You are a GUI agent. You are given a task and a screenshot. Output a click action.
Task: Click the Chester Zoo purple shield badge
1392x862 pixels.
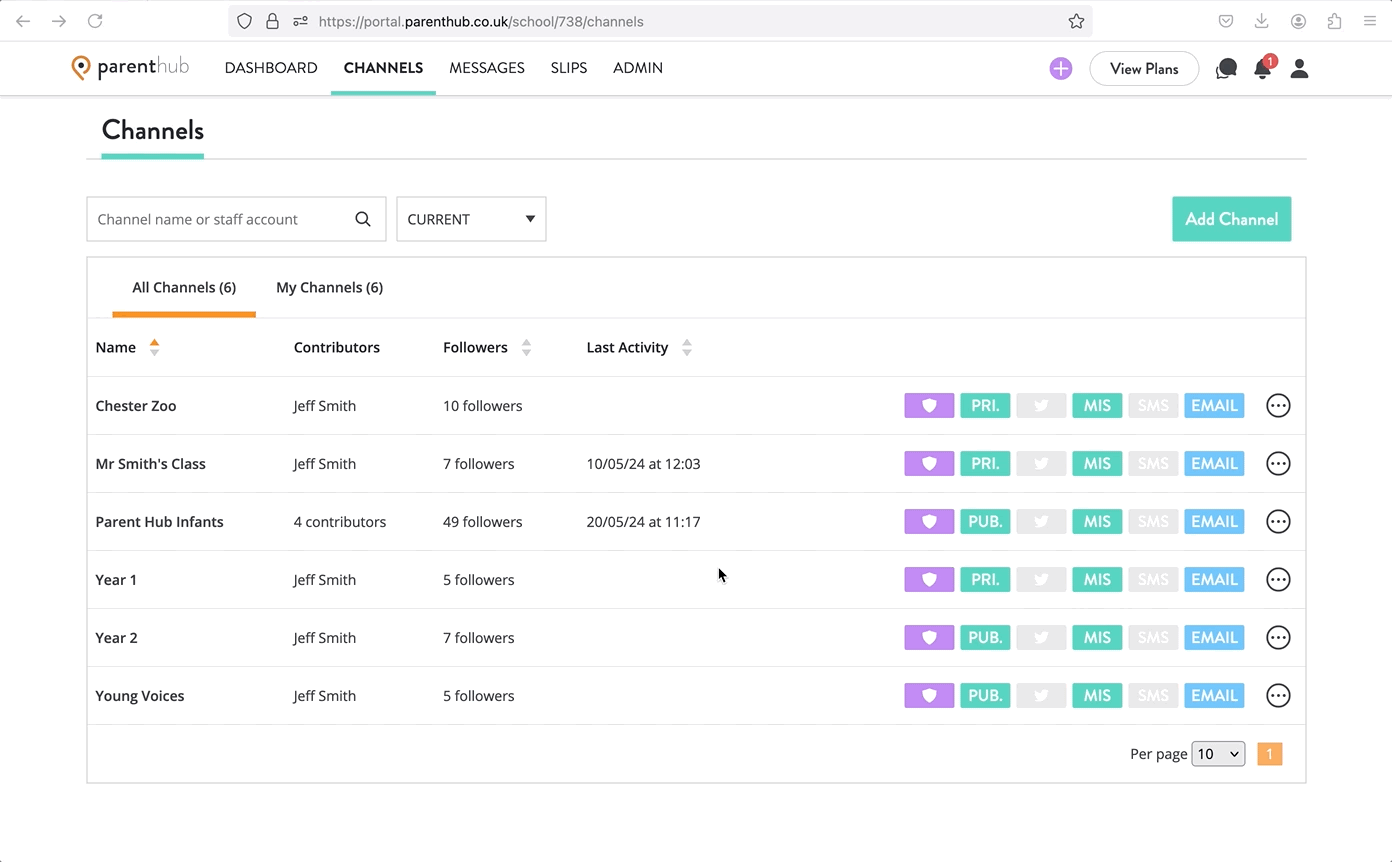929,406
